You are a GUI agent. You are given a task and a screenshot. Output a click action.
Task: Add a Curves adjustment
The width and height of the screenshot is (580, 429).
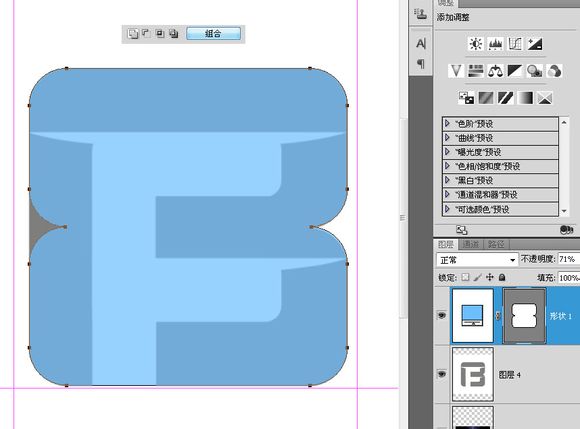515,44
